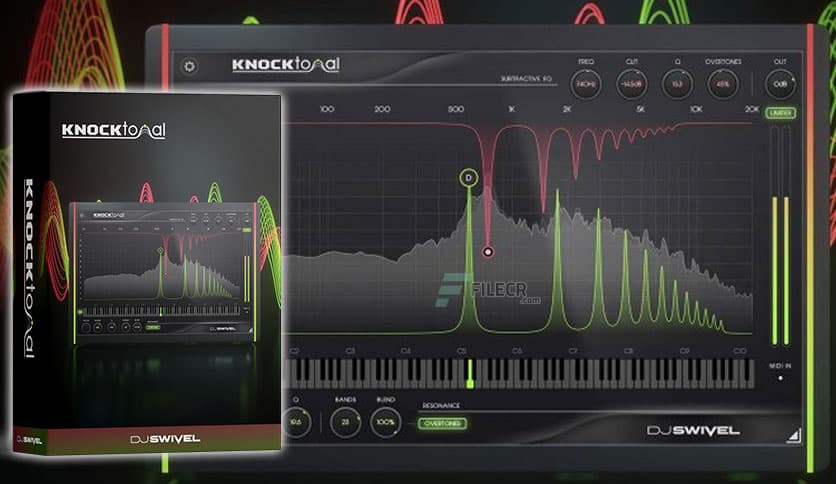This screenshot has width=836, height=484.
Task: Select the red cut node handle
Action: point(488,252)
